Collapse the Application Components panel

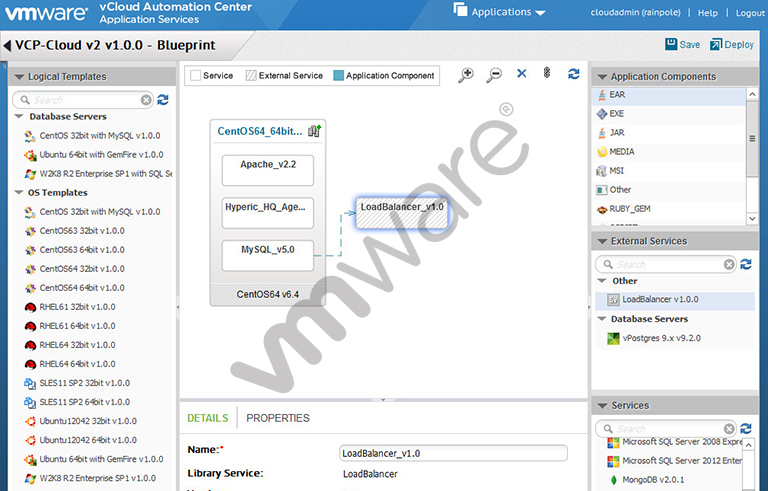(601, 77)
